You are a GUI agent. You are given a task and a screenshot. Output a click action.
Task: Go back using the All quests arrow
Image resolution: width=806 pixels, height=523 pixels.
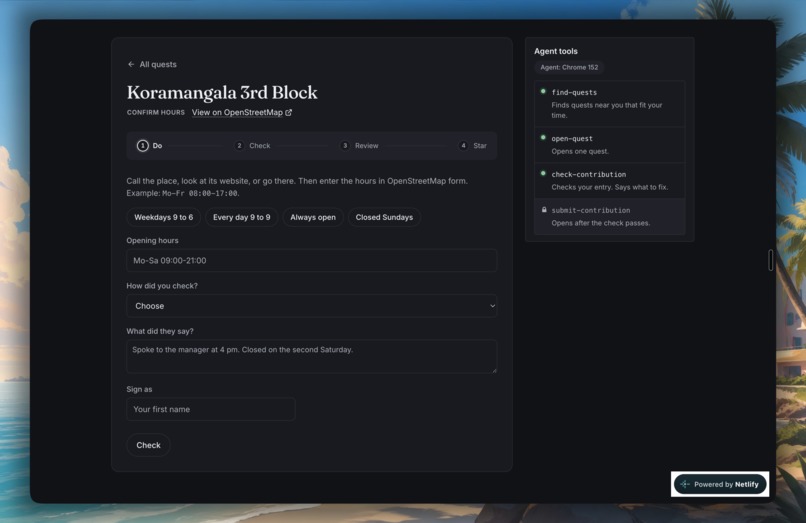(131, 64)
